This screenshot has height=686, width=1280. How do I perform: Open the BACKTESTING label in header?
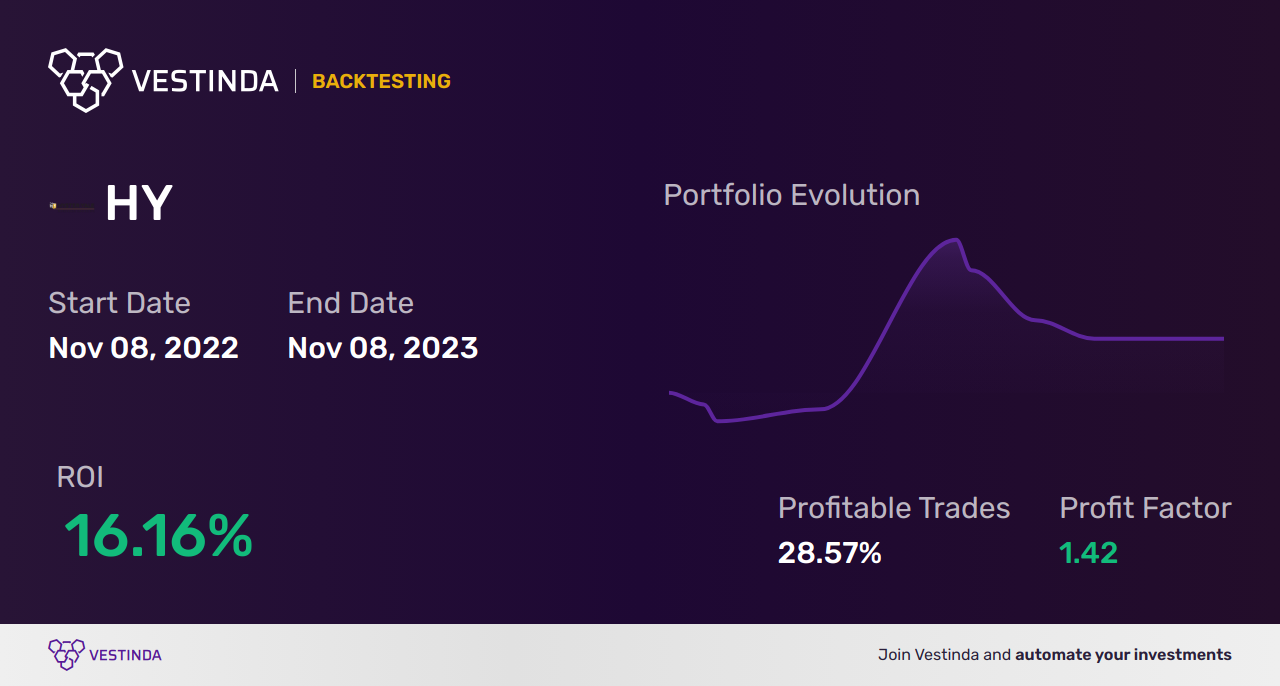coord(381,81)
